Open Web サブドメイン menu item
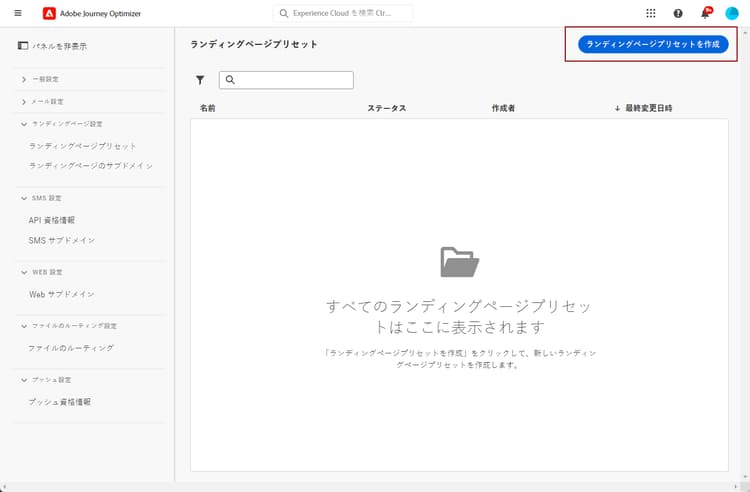Screen dimensions: 750x492 pyautogui.click(x=61, y=295)
